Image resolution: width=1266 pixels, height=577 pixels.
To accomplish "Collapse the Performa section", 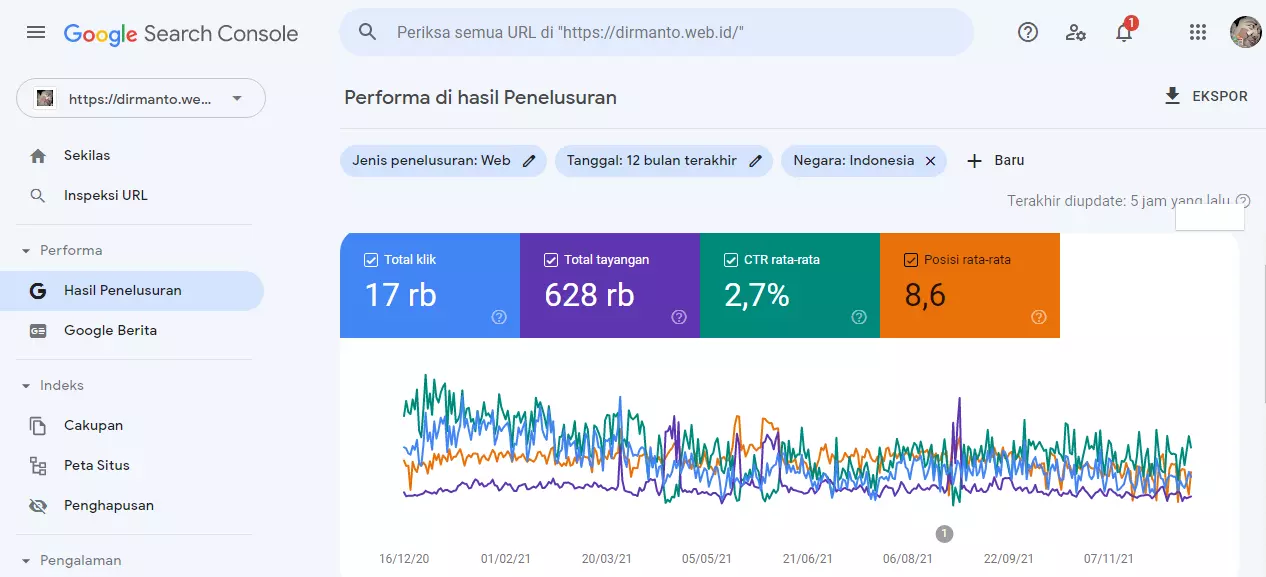I will pos(26,250).
